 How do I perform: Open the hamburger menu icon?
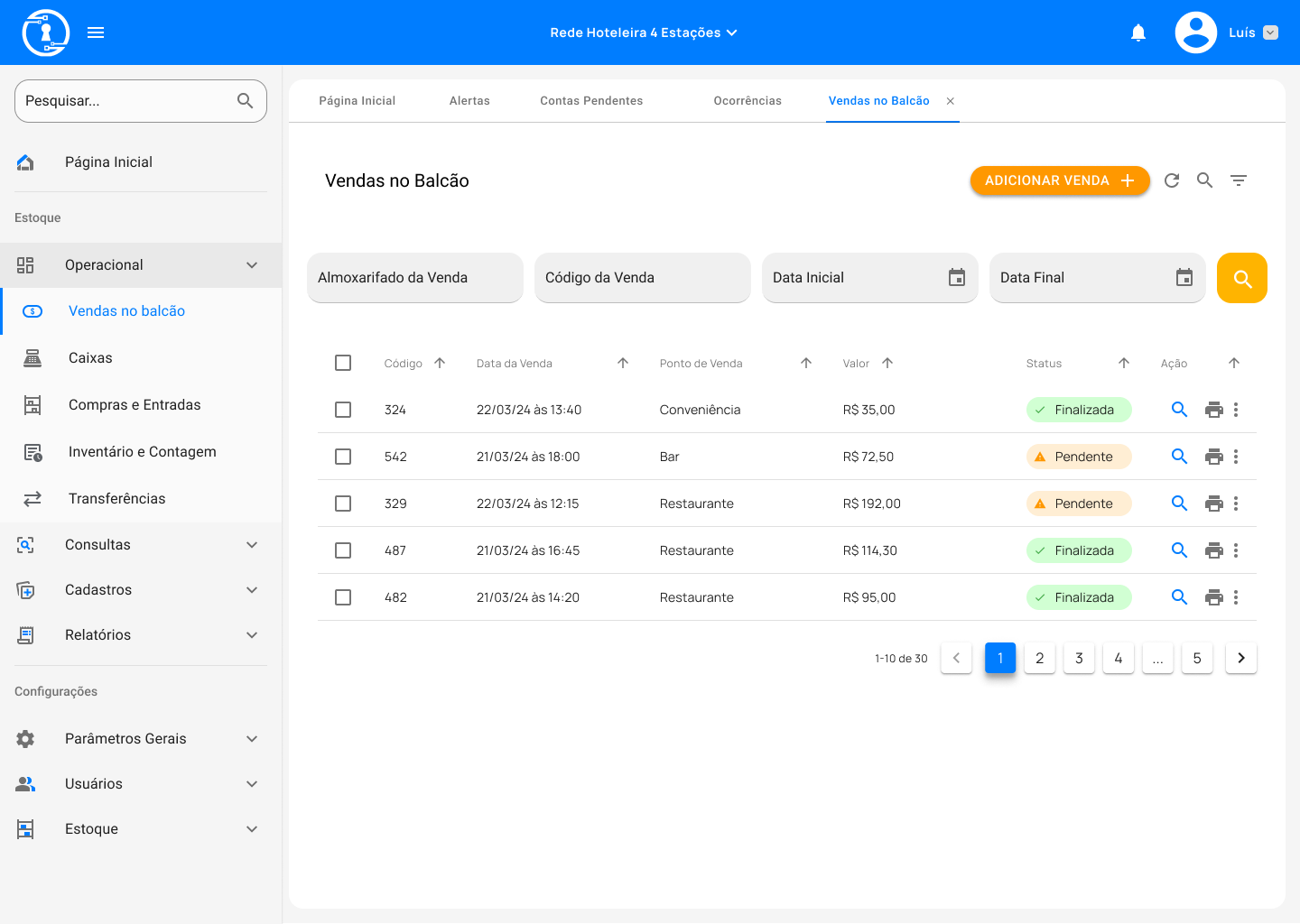(96, 32)
